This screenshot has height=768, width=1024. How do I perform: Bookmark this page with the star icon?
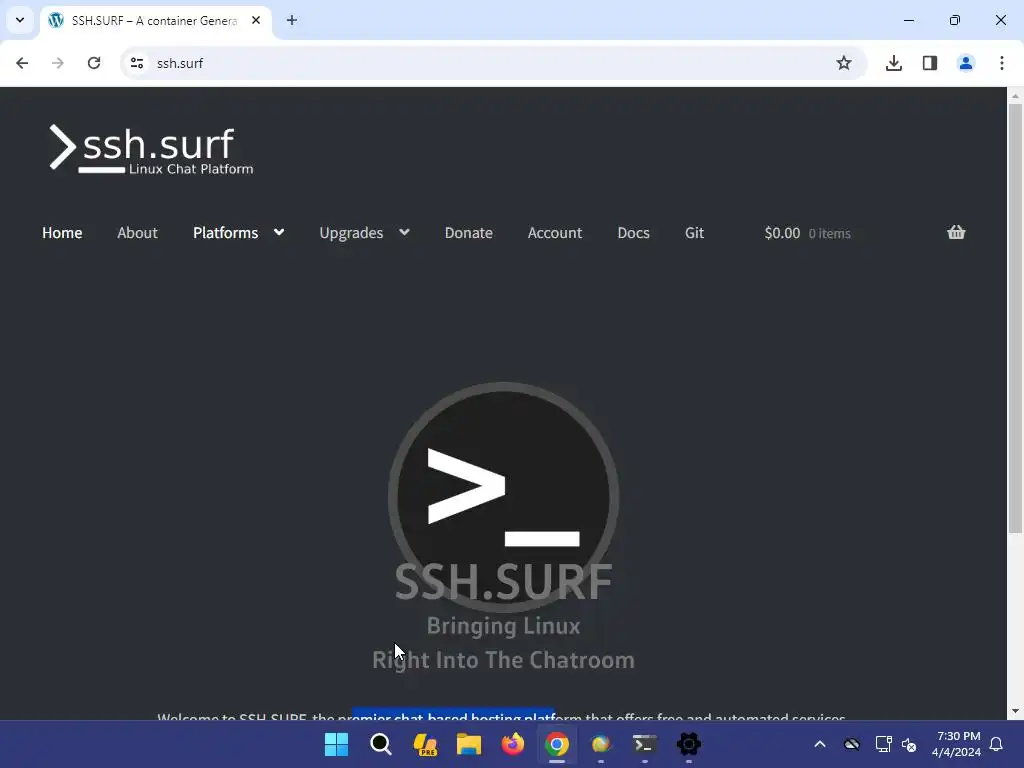click(x=844, y=63)
